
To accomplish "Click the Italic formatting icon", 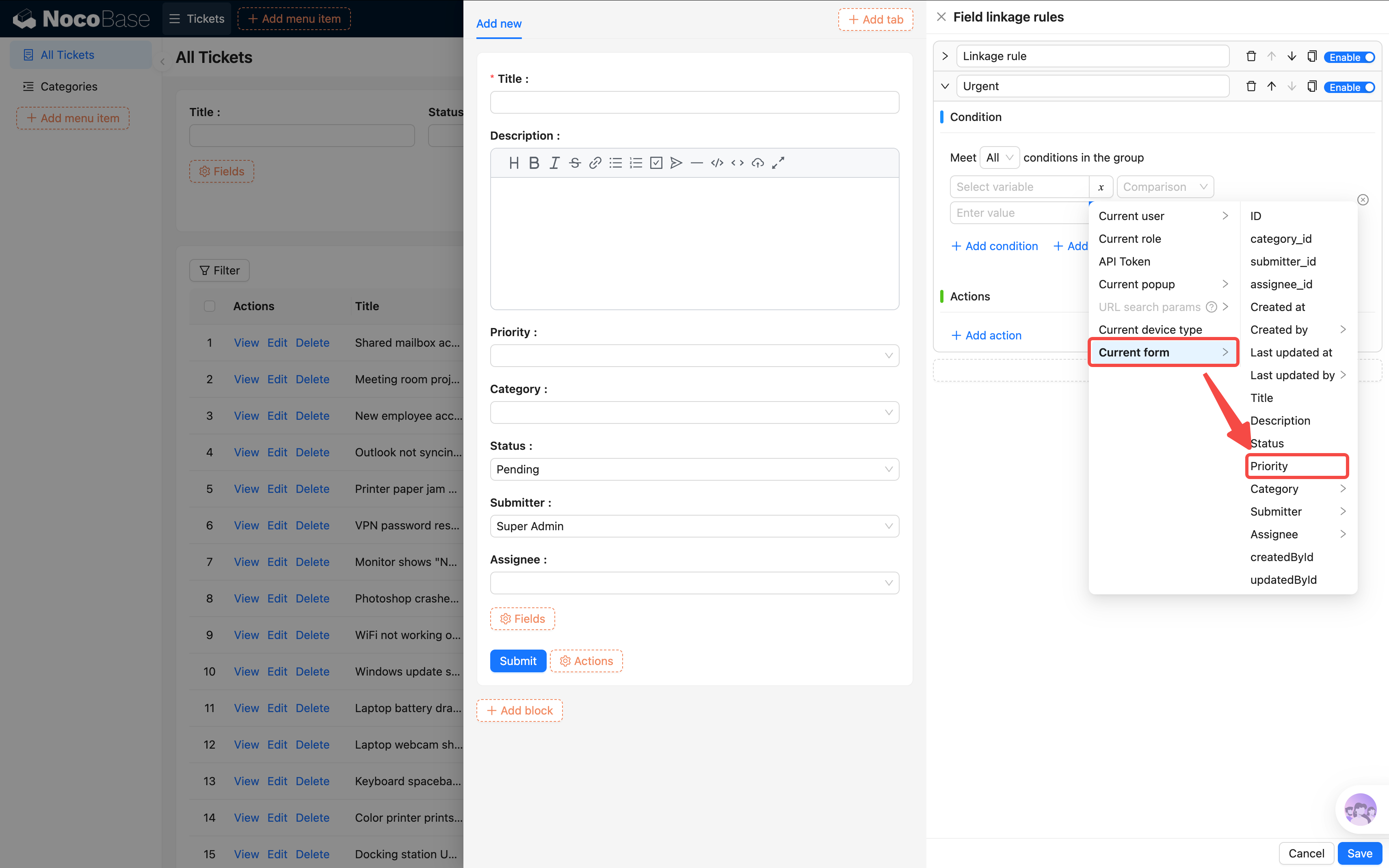I will point(554,163).
